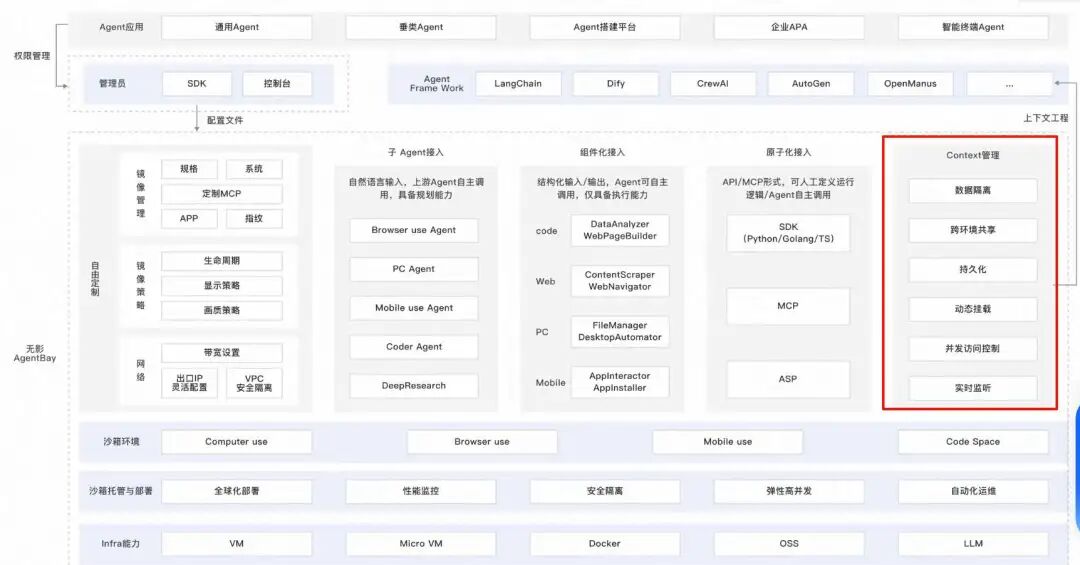Click the Mobile use Agent box
Viewport: 1080px width, 565px height.
point(413,308)
